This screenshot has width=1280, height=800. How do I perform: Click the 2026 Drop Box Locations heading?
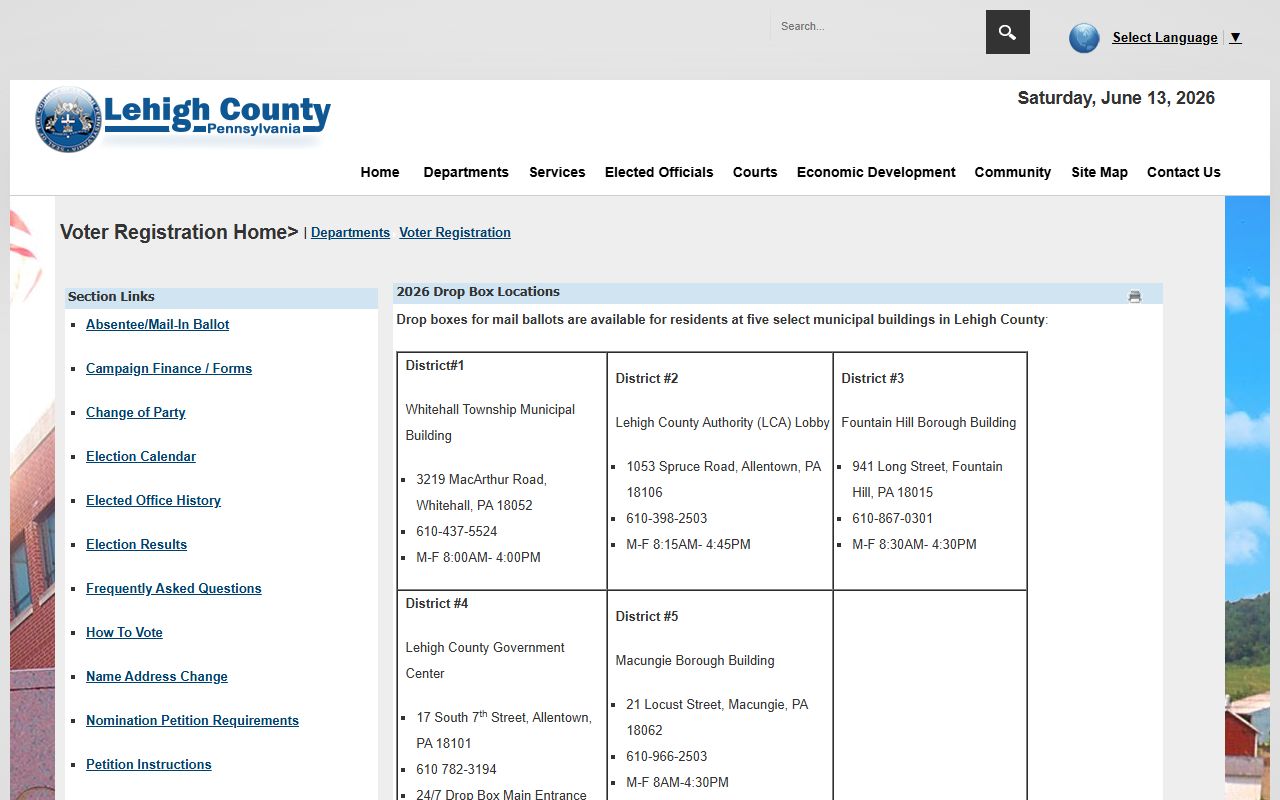(478, 292)
